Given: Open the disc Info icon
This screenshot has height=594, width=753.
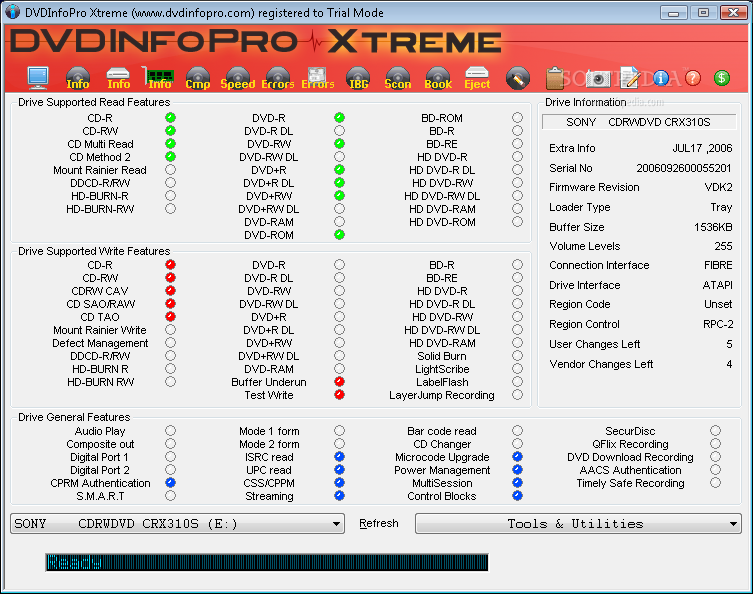Looking at the screenshot, I should (78, 78).
